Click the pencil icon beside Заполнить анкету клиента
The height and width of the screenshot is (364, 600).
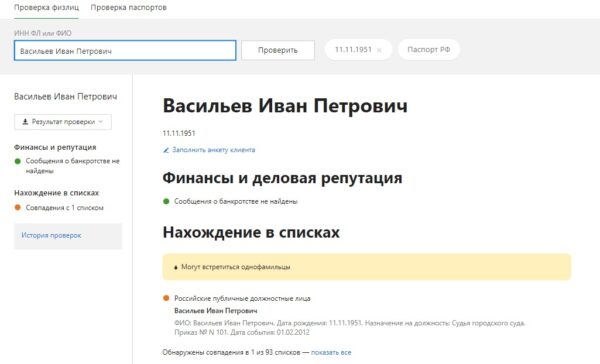166,150
